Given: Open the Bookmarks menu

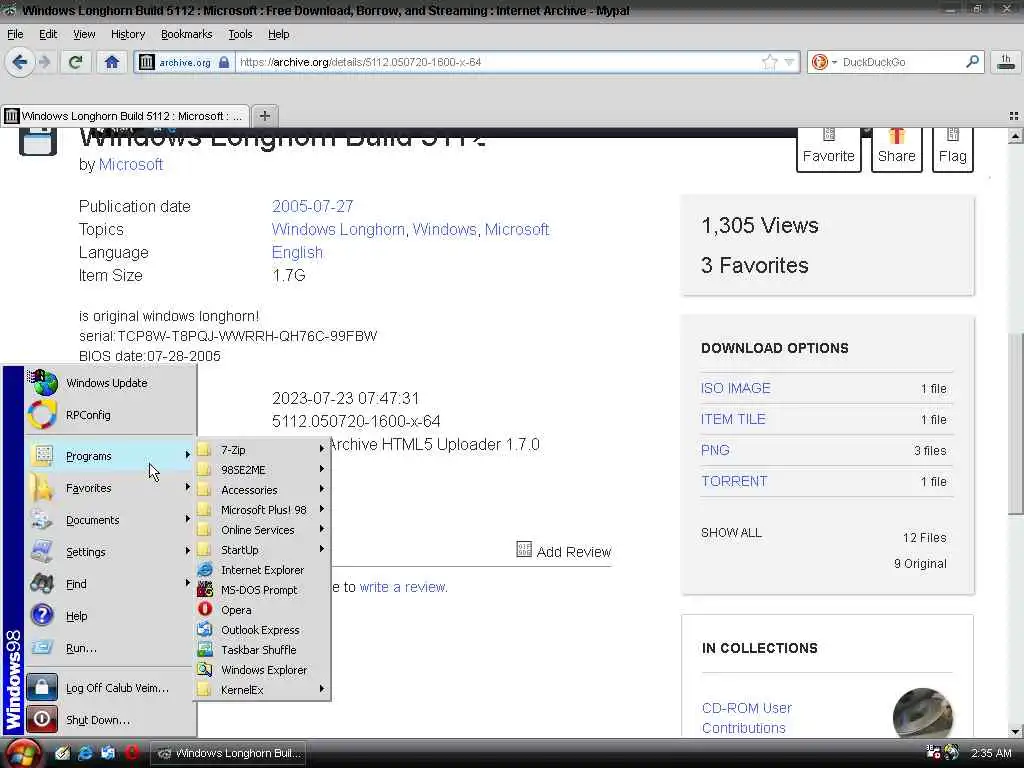Looking at the screenshot, I should (186, 34).
